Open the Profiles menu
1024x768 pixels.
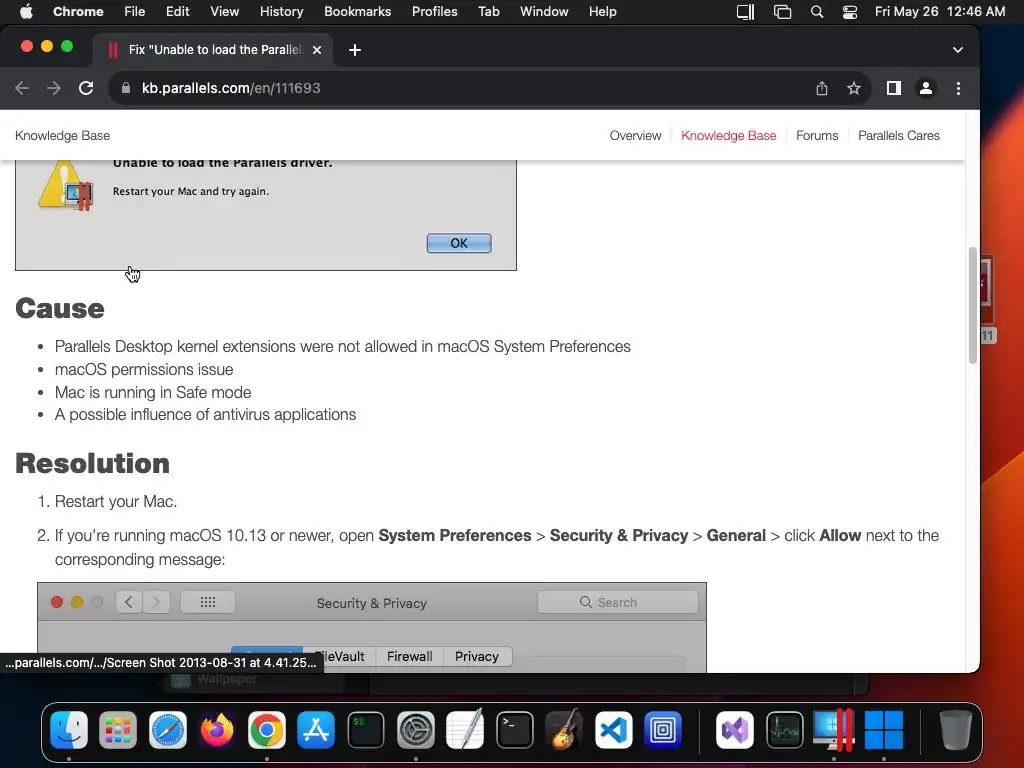[x=434, y=12]
